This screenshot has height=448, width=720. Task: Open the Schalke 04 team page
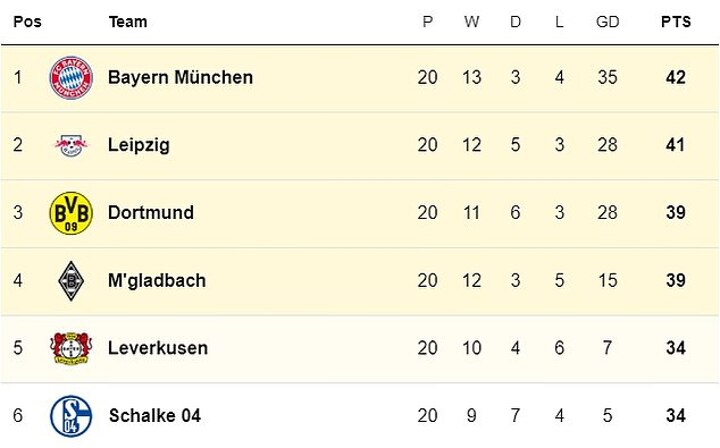(x=154, y=415)
